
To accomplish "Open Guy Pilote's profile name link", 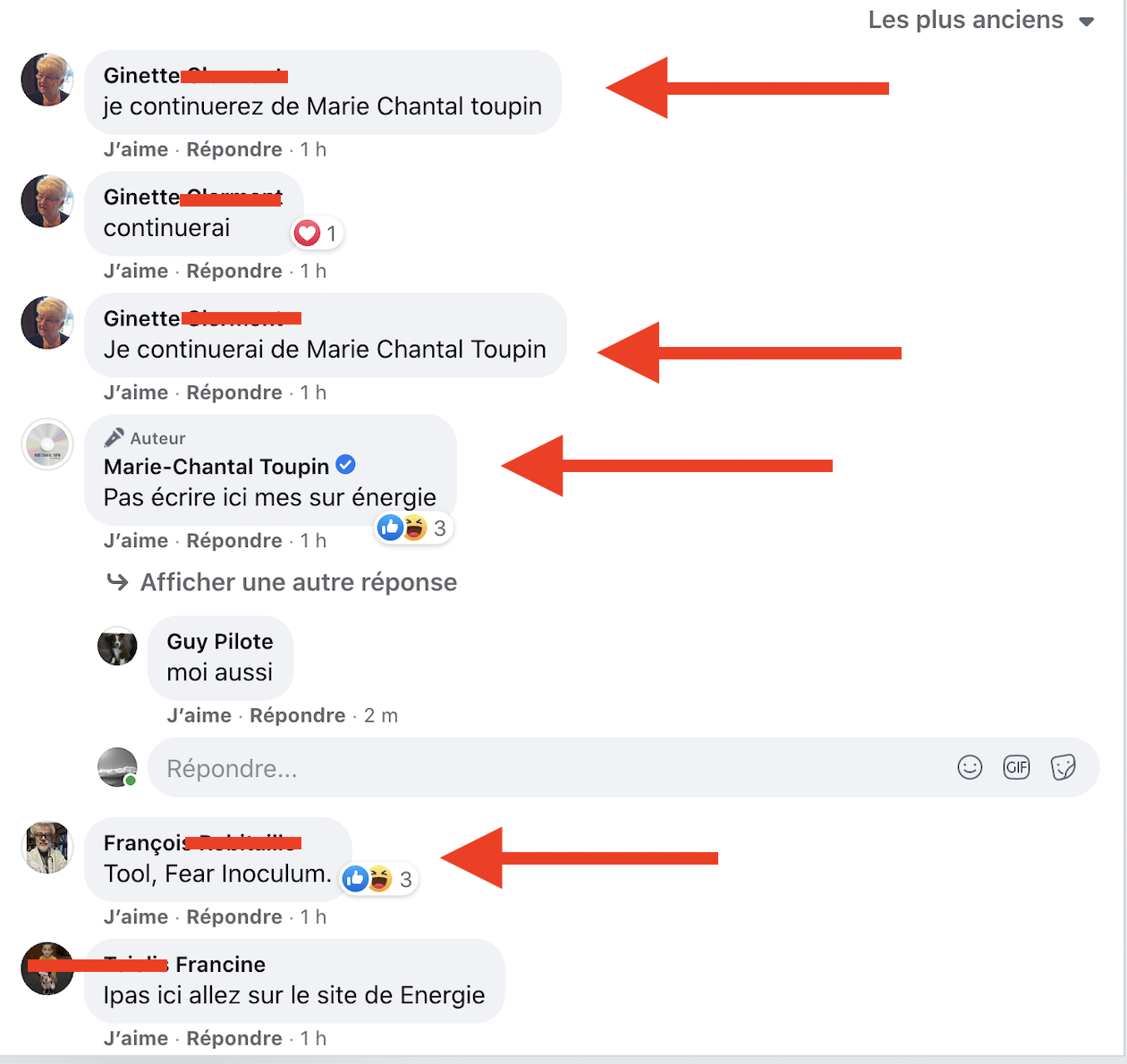I will point(220,641).
